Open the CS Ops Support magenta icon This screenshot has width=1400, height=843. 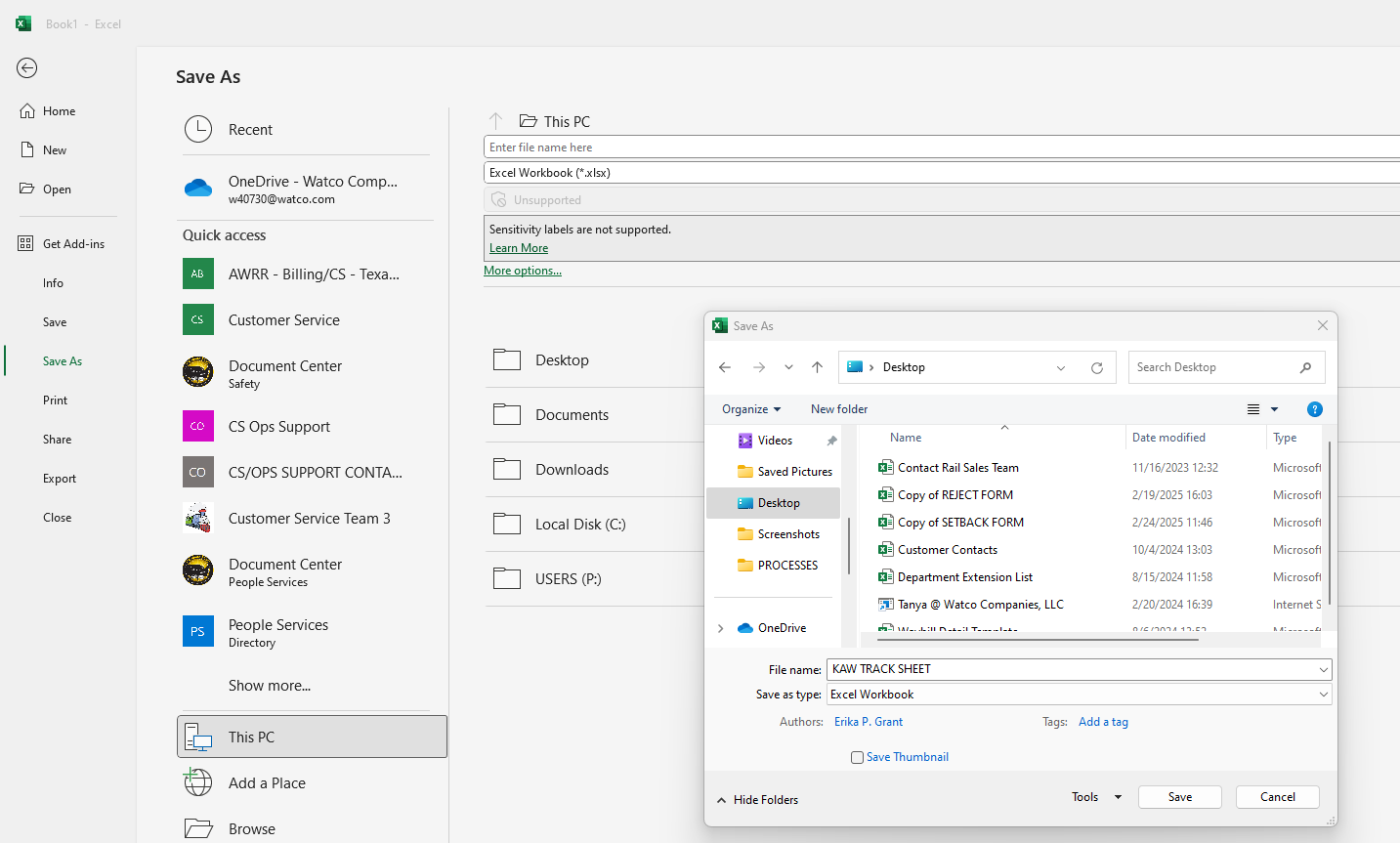coord(198,426)
